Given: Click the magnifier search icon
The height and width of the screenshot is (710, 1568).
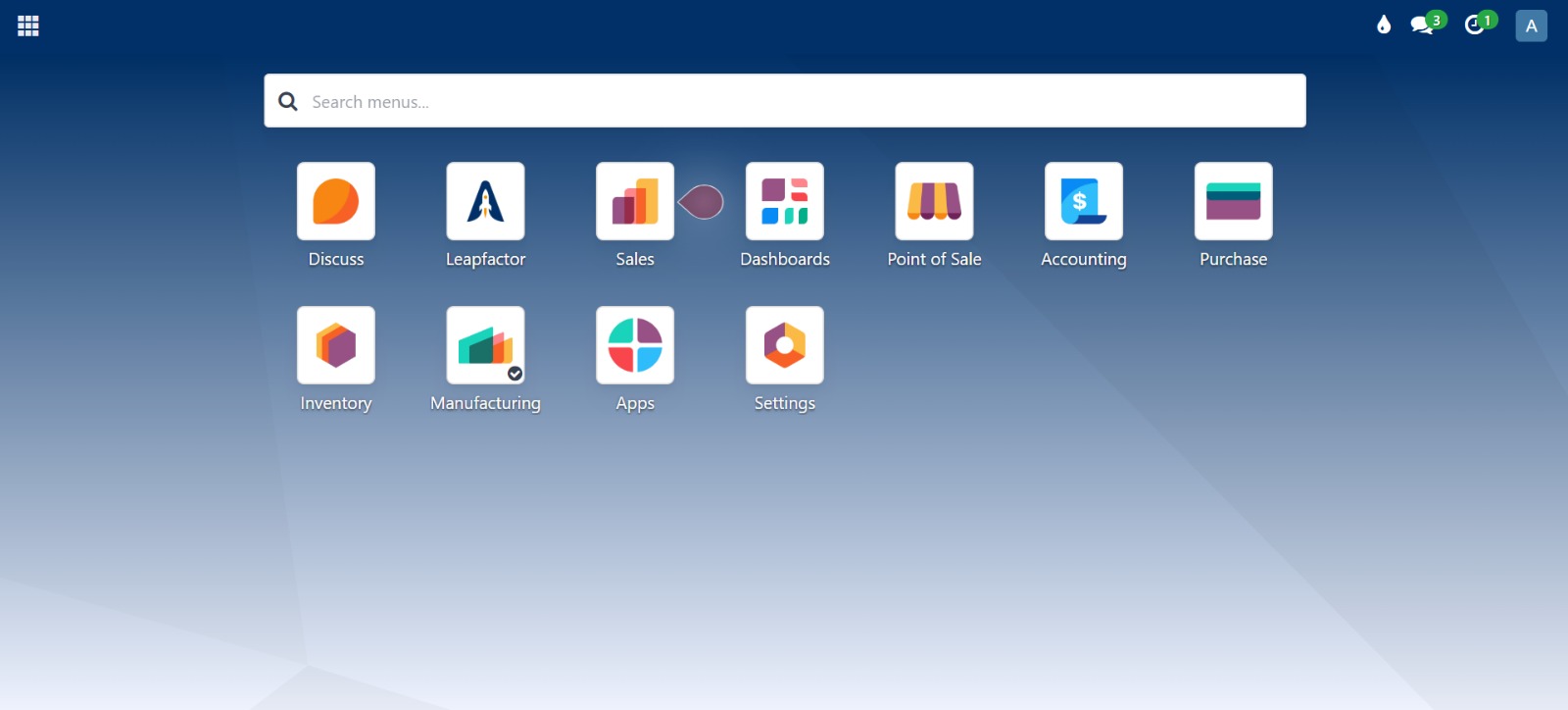Looking at the screenshot, I should [x=288, y=101].
